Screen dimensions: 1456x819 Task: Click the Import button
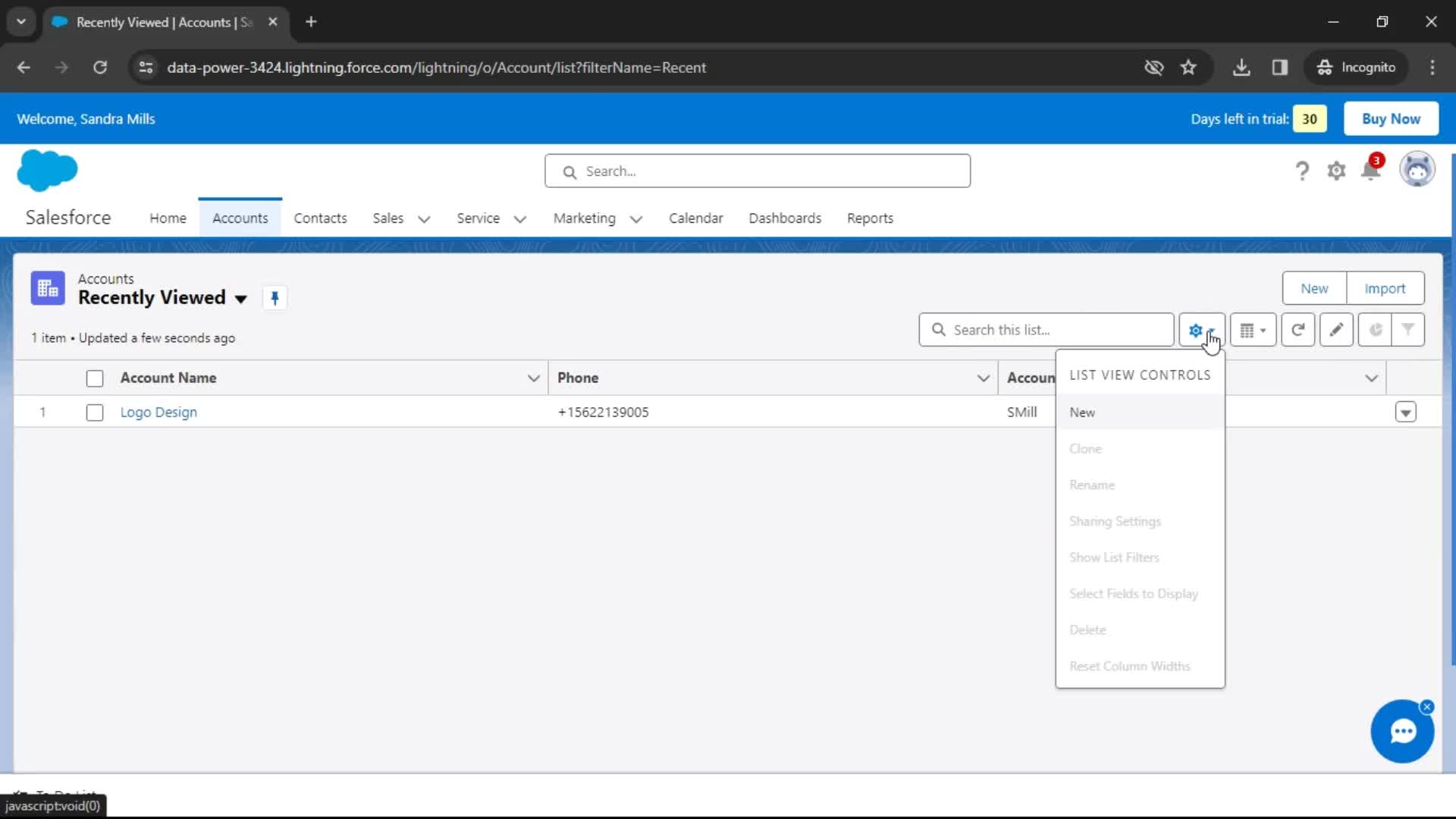tap(1385, 289)
